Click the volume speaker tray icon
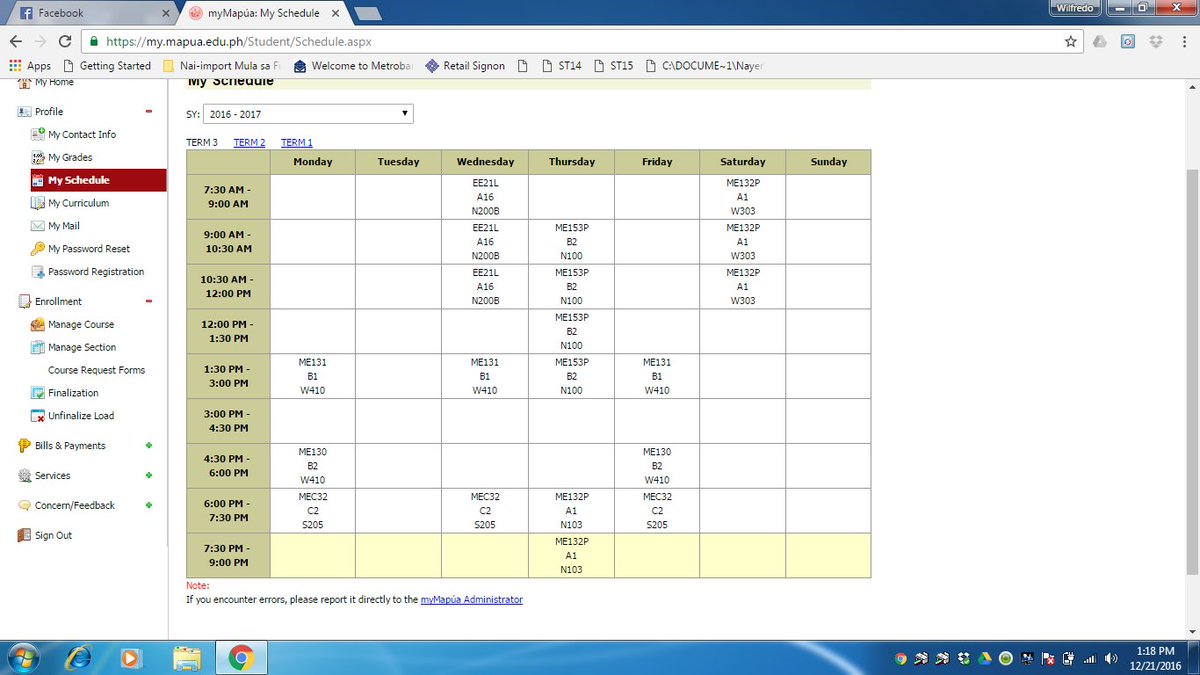The image size is (1200, 675). click(1112, 658)
